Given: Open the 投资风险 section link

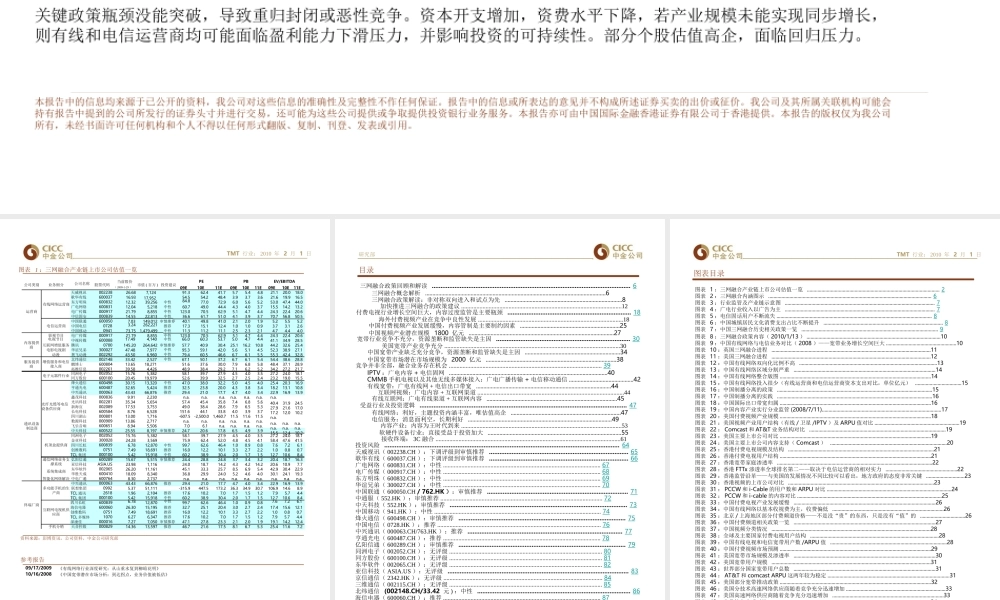Looking at the screenshot, I should click(366, 445).
